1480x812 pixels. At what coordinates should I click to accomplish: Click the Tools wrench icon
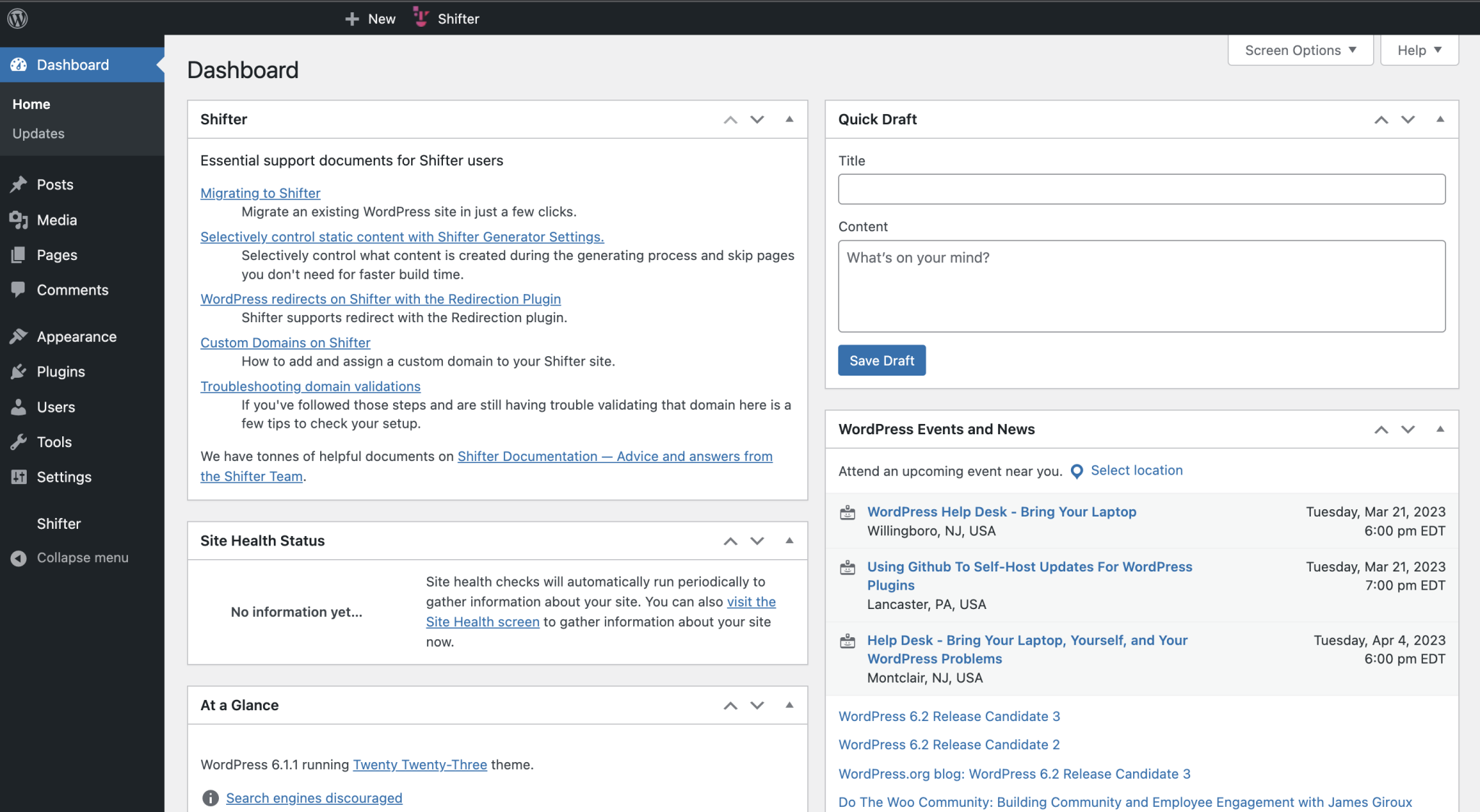pyautogui.click(x=19, y=441)
